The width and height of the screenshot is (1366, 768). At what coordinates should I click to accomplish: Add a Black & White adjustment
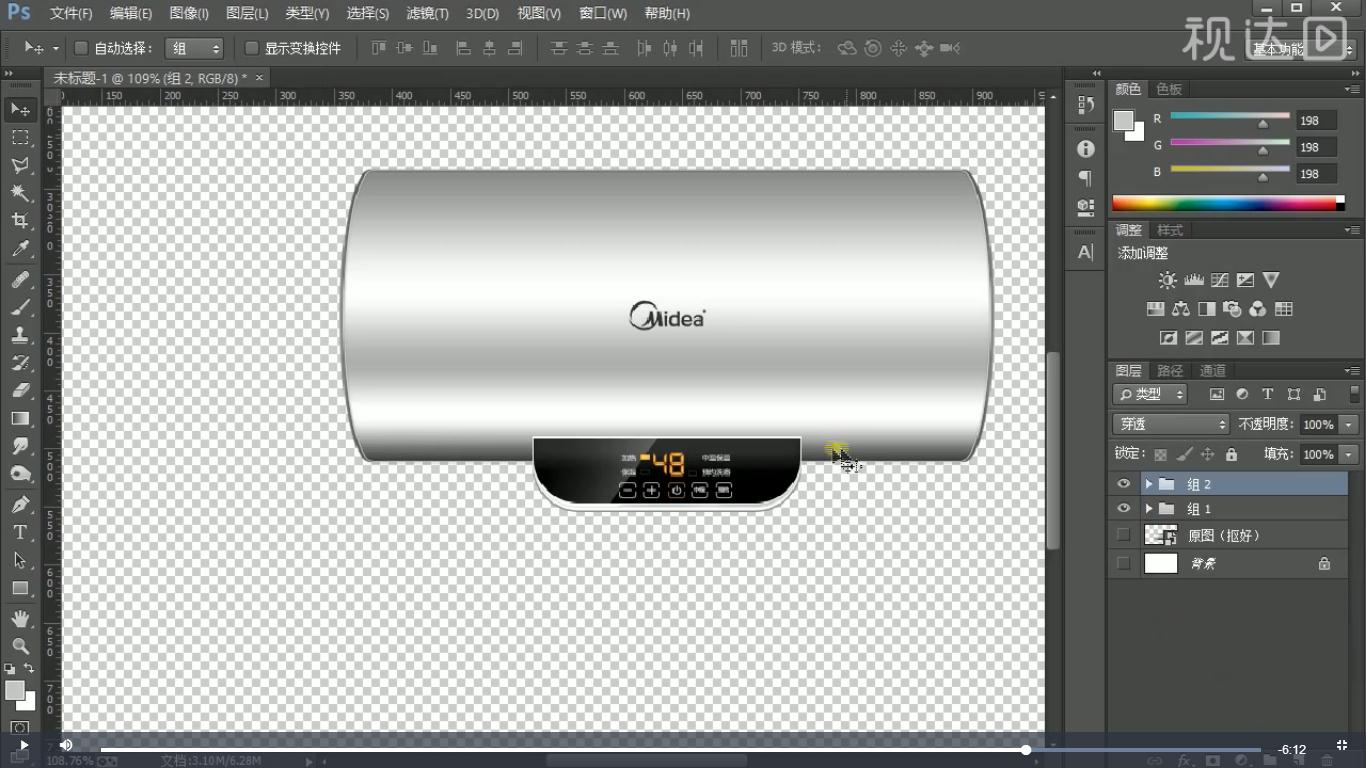coord(1207,309)
